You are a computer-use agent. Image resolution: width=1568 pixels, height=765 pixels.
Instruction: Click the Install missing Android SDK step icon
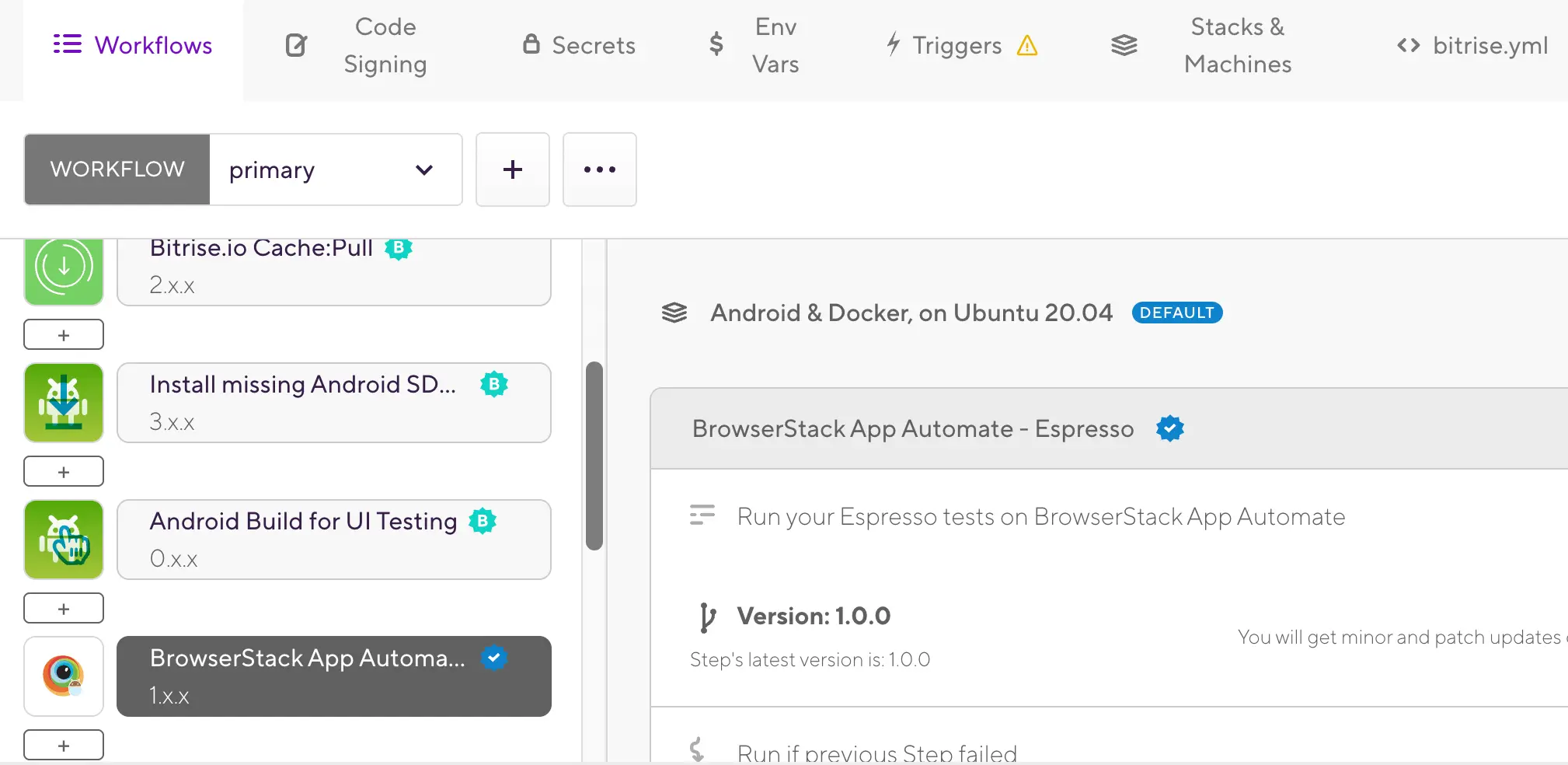[x=64, y=403]
